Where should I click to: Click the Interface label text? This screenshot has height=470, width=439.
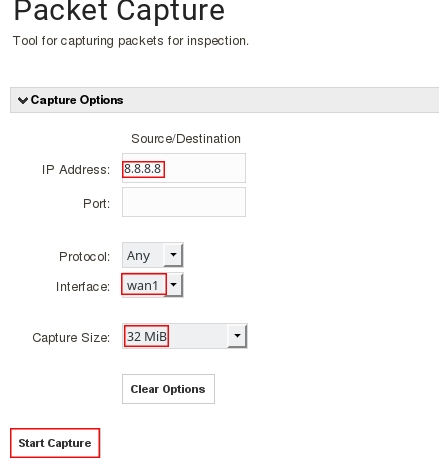point(83,287)
